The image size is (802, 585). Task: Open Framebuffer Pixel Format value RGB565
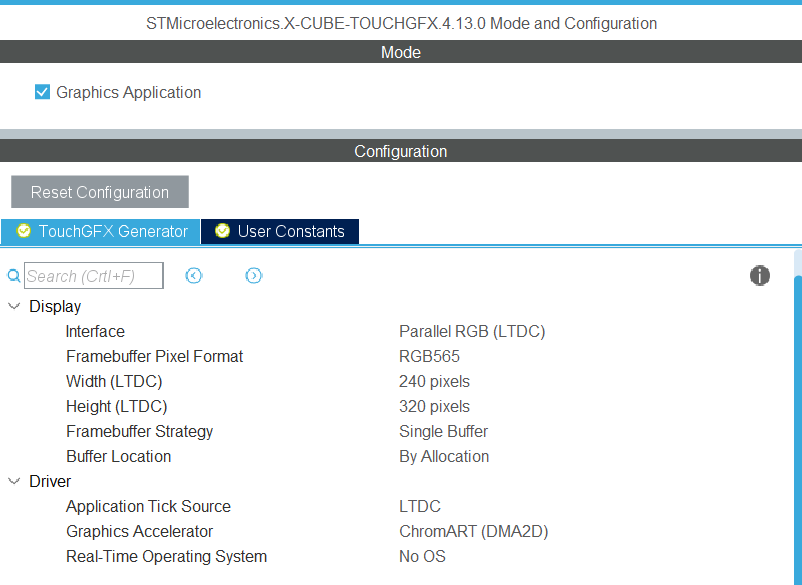(429, 356)
